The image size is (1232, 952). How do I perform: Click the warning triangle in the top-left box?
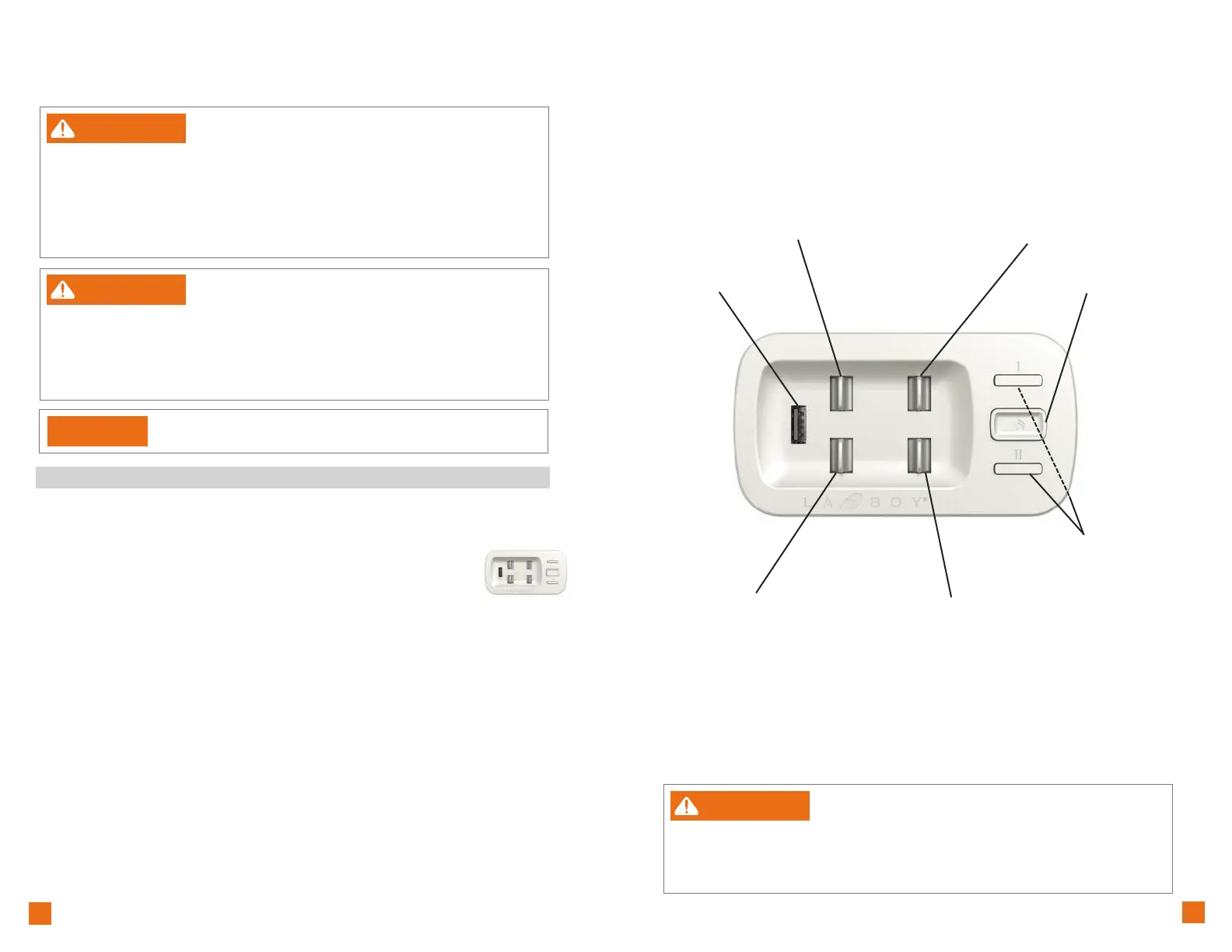click(x=62, y=128)
